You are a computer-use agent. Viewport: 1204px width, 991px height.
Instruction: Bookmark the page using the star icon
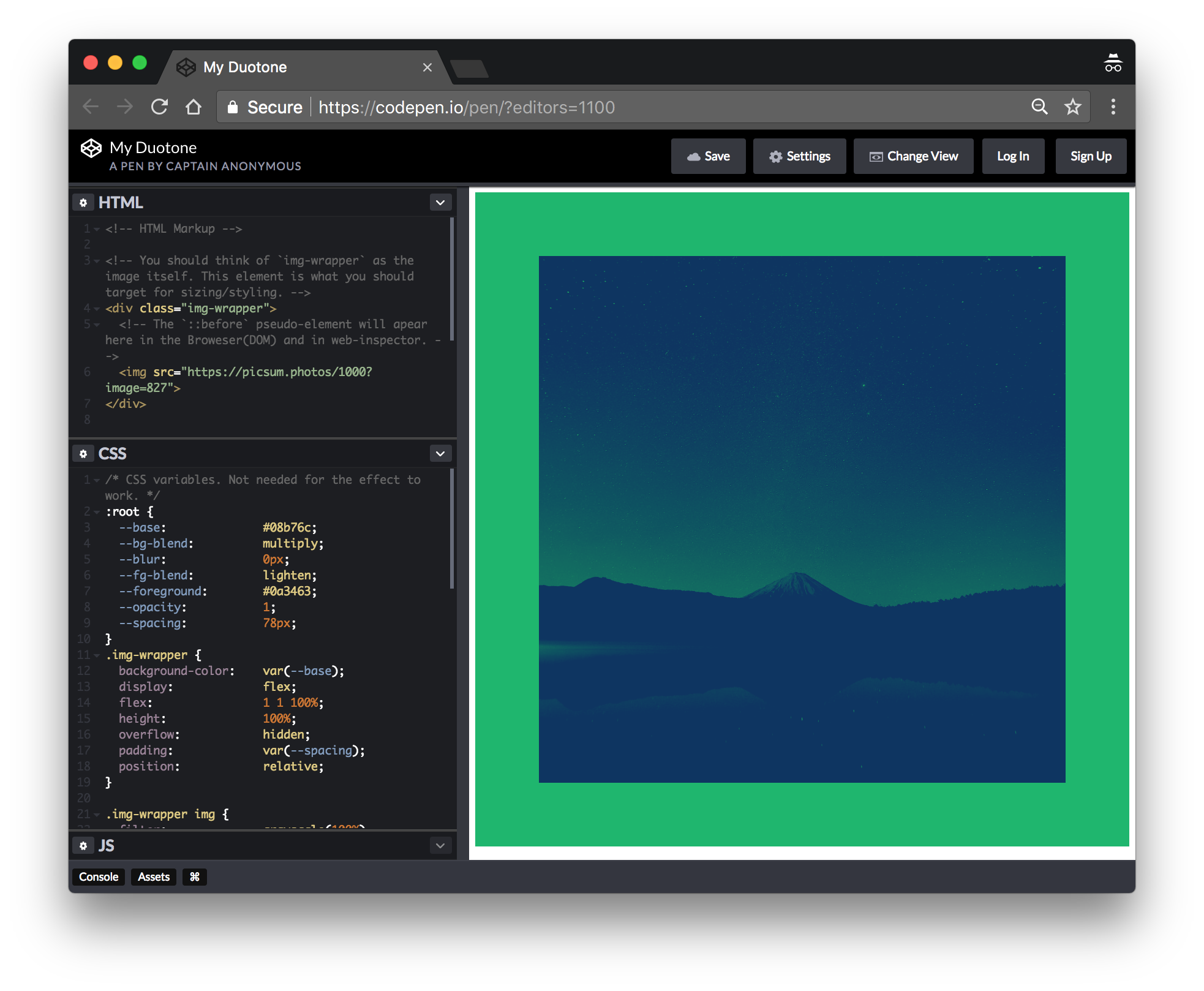coord(1072,107)
